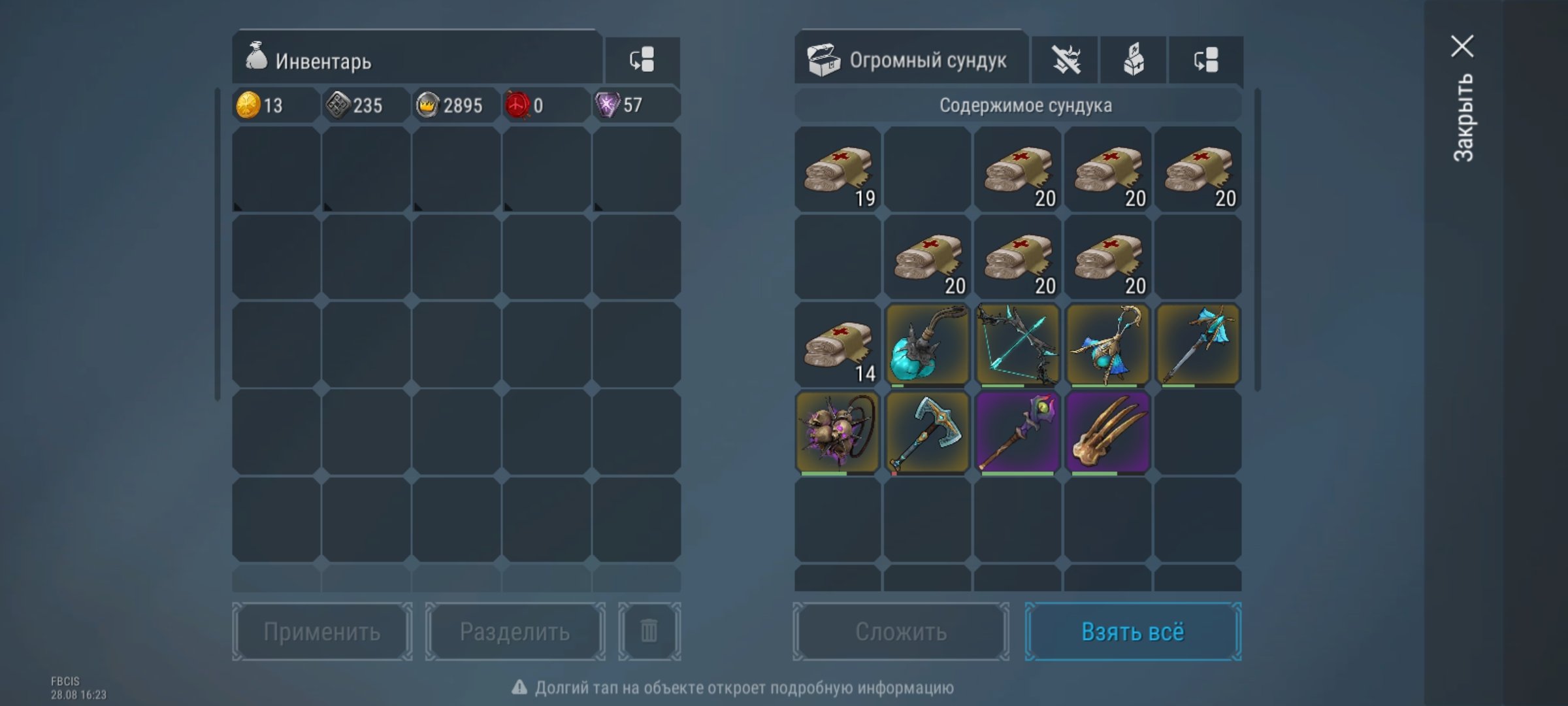Click the chest upgrade box icon

[1134, 60]
